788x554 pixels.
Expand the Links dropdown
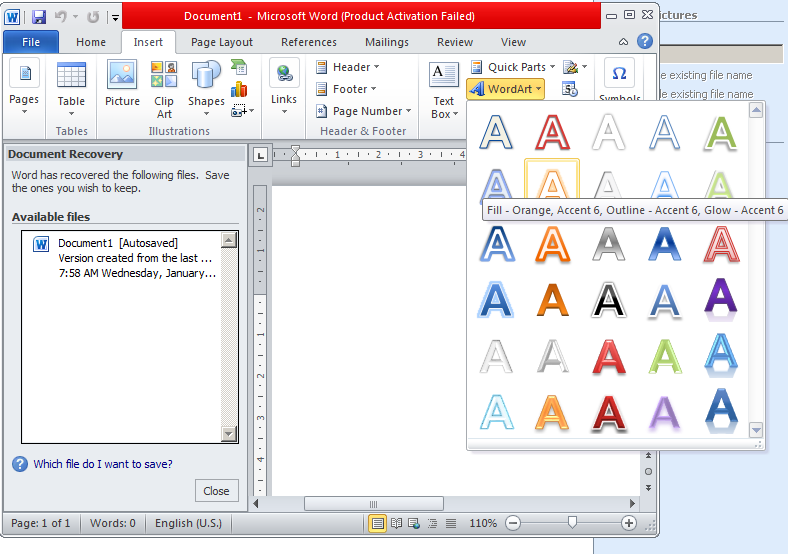284,86
